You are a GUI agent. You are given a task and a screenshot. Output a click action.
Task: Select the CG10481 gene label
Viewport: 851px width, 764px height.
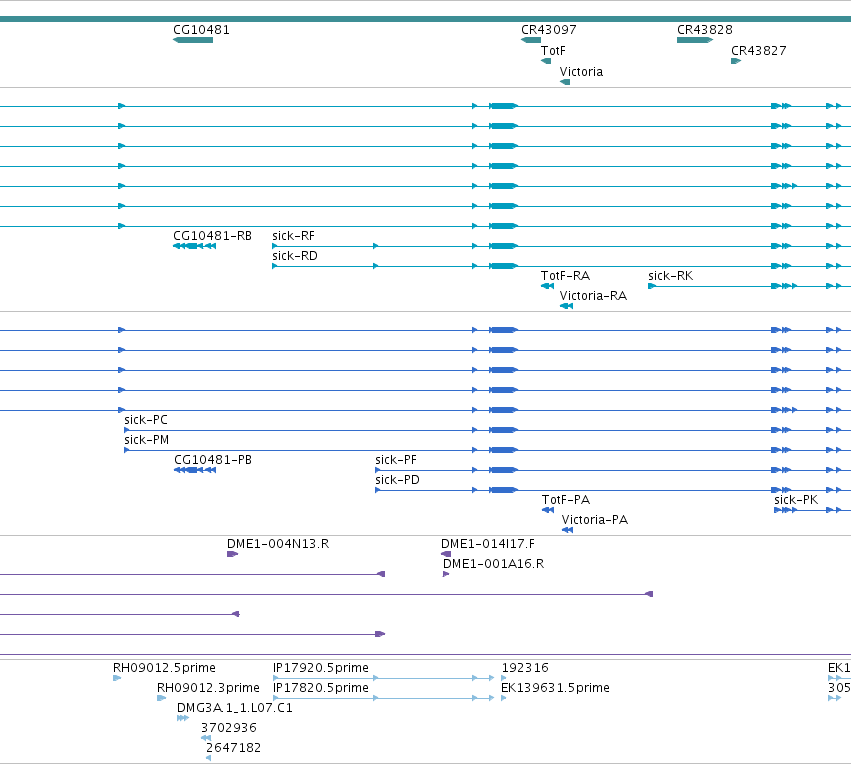(x=201, y=30)
